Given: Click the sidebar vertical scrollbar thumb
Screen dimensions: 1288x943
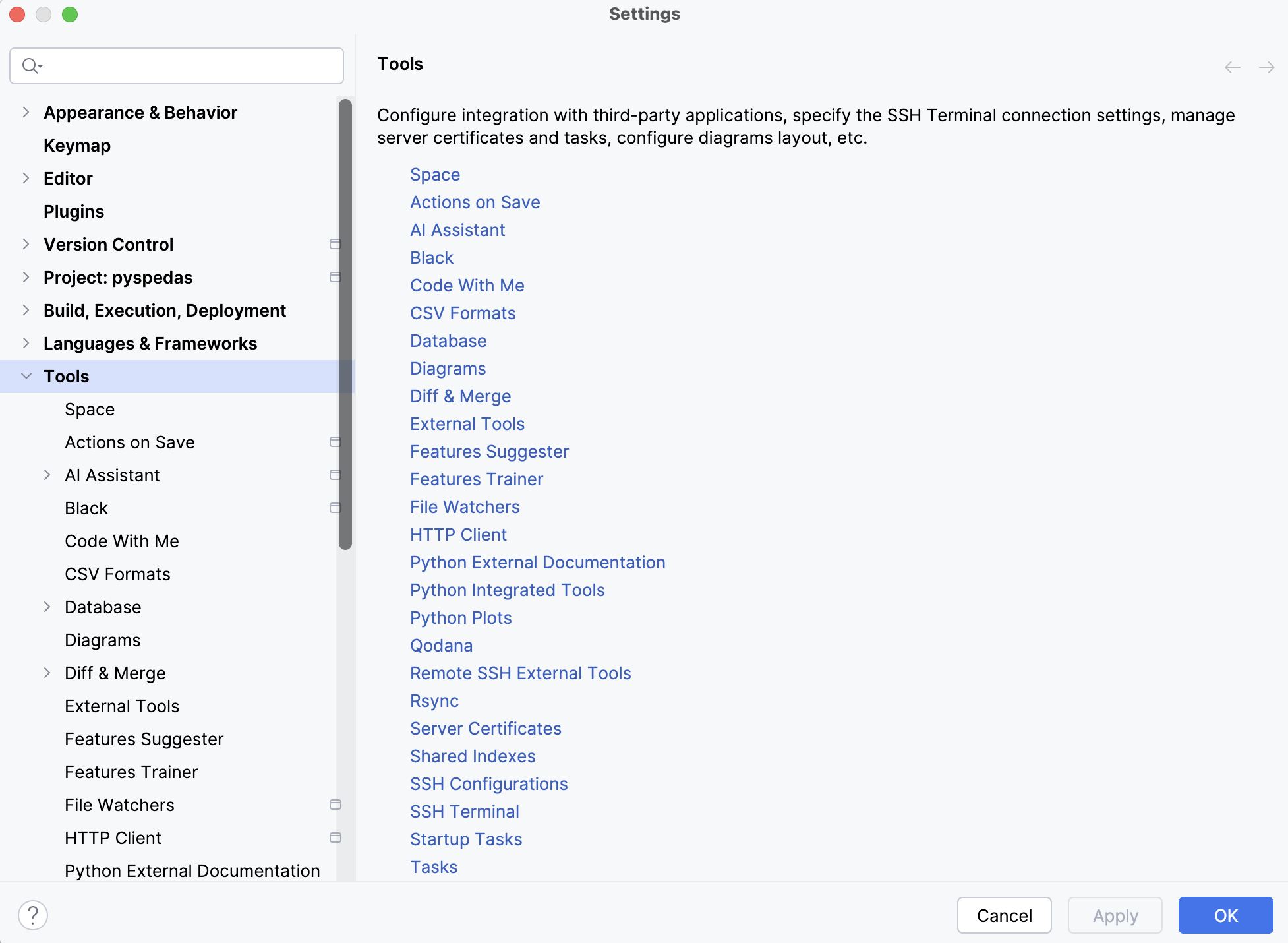Looking at the screenshot, I should [345, 324].
